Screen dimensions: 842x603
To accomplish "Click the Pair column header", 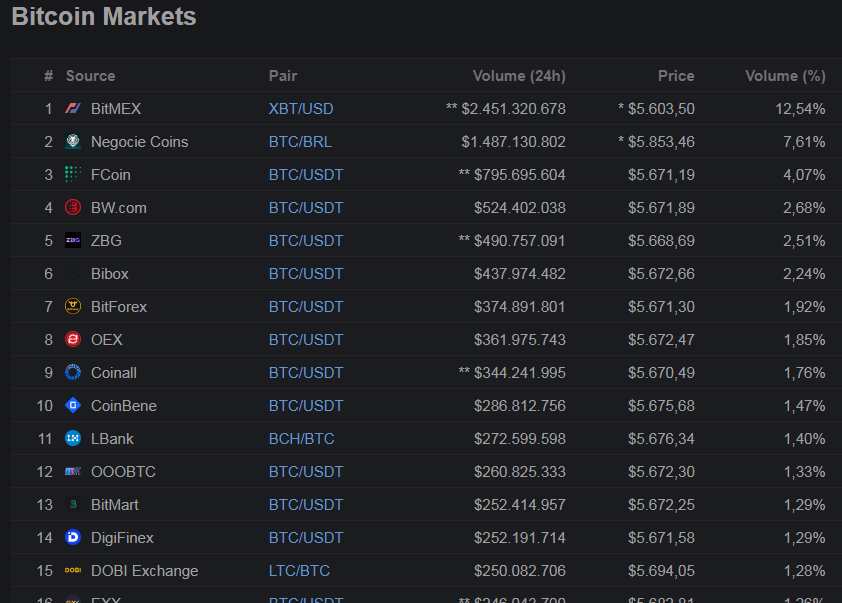I will [x=283, y=76].
